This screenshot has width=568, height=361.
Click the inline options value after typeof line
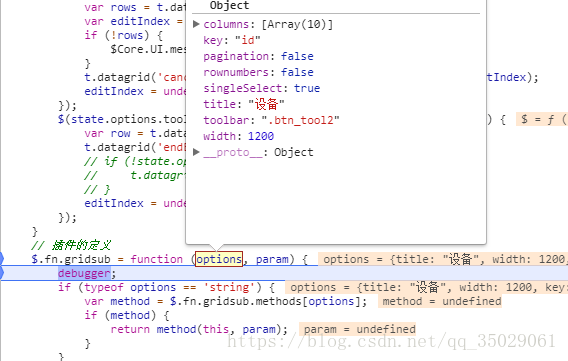click(x=426, y=287)
